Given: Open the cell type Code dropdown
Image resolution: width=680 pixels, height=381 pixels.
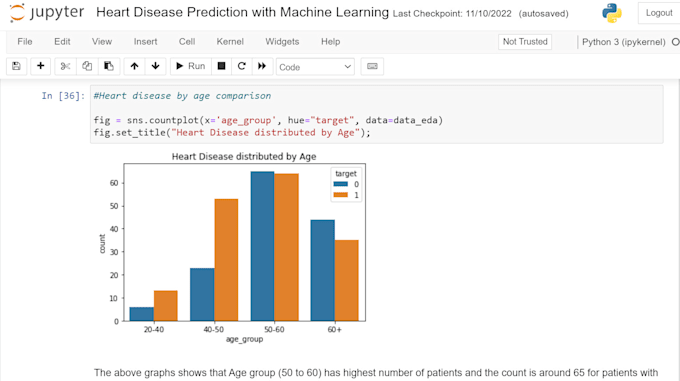Looking at the screenshot, I should pos(315,67).
